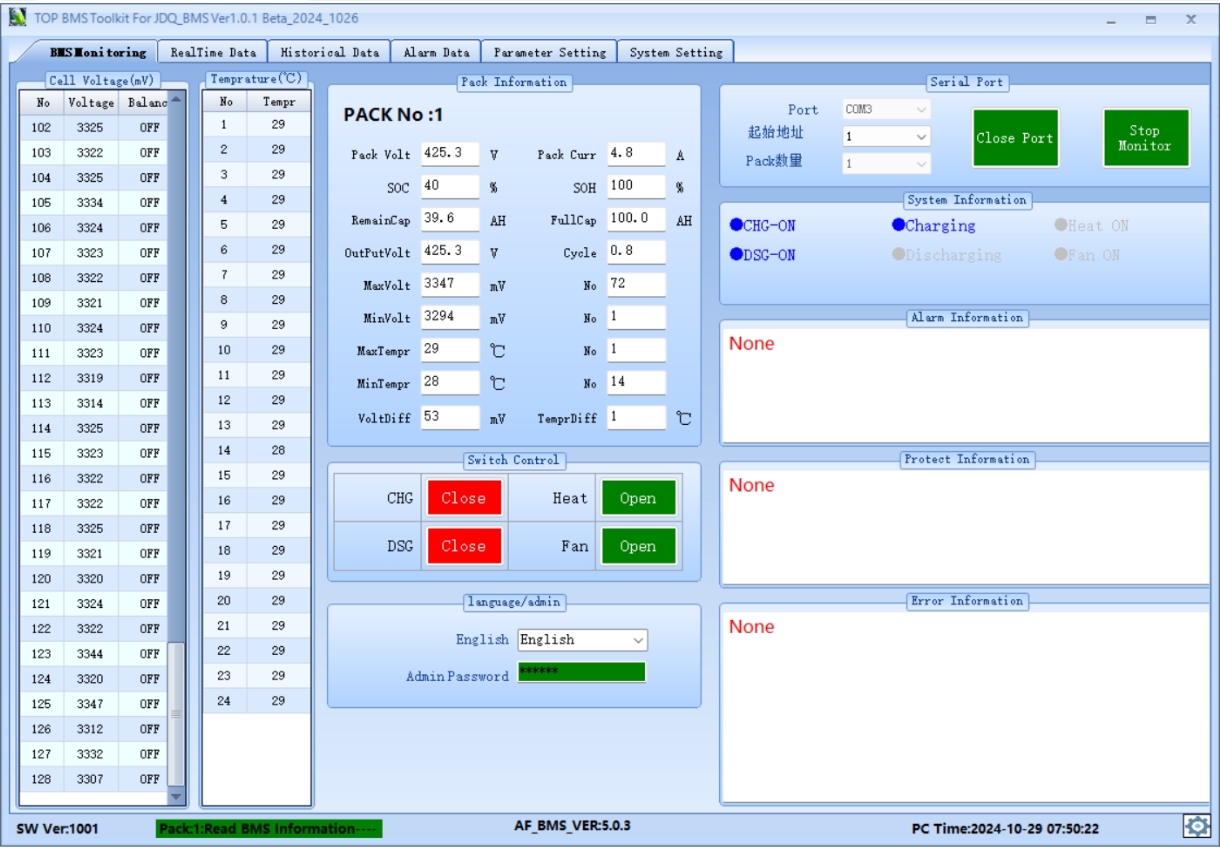Select cell 125 voltage 3347

click(x=90, y=704)
